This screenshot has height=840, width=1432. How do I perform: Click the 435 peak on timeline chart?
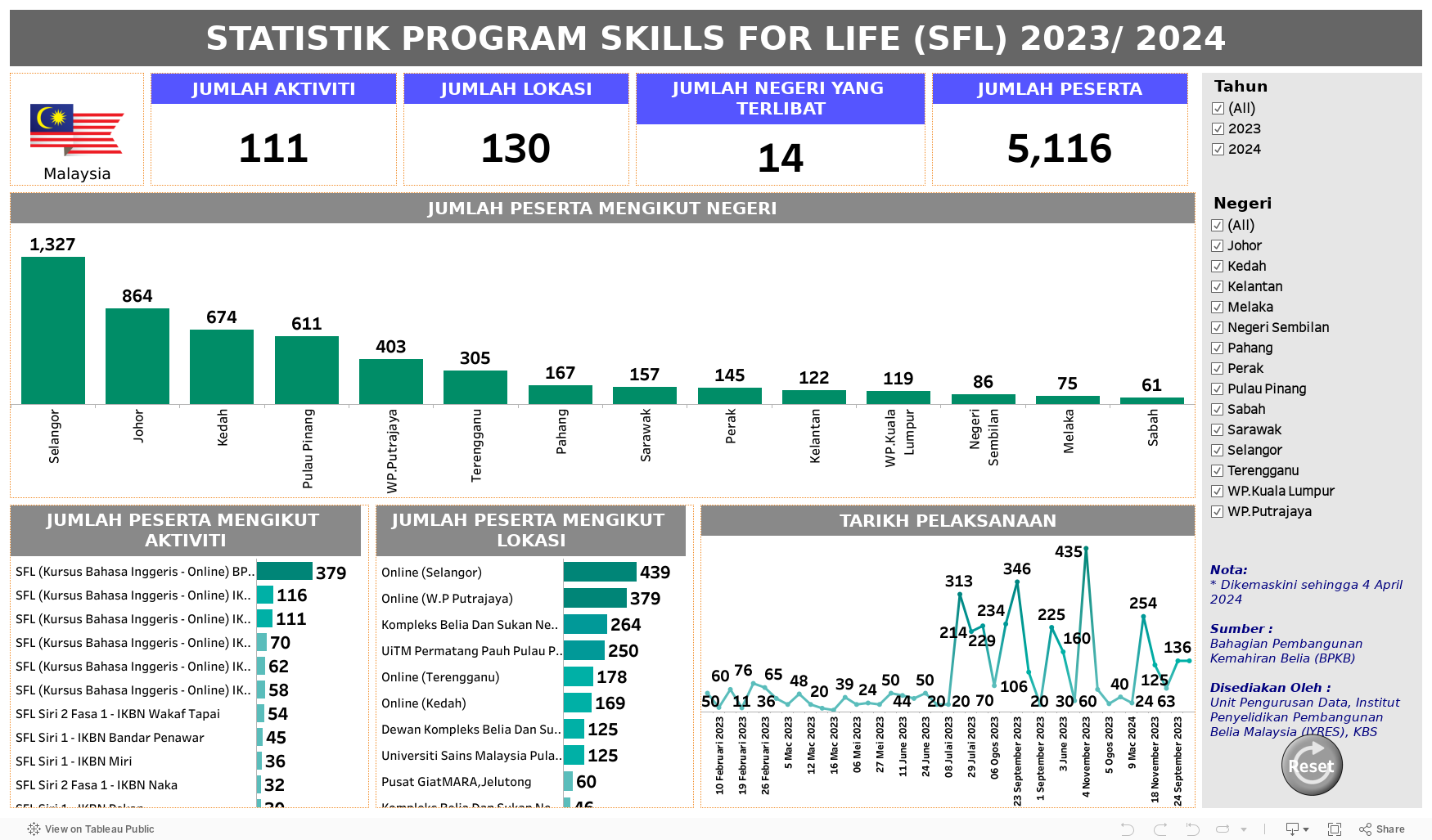(x=1086, y=549)
